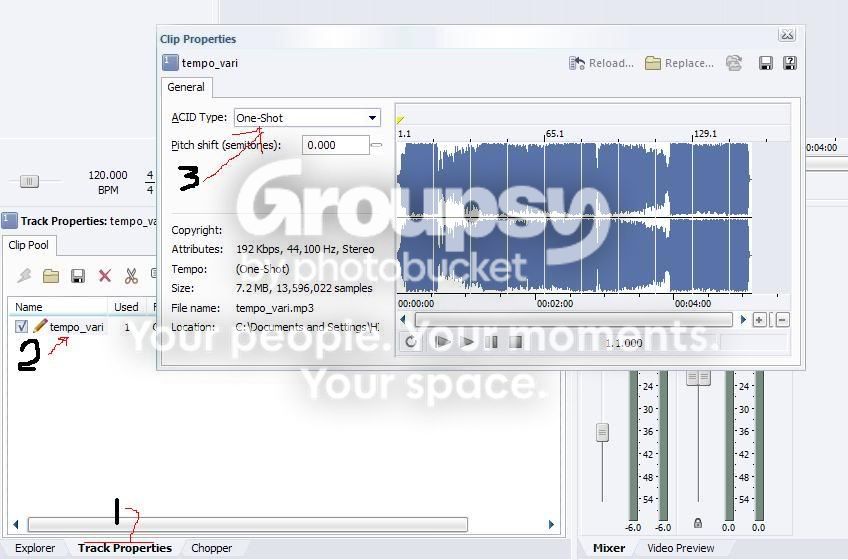This screenshot has height=560, width=848.
Task: Click the Replace button in Clip Properties
Action: click(x=679, y=63)
